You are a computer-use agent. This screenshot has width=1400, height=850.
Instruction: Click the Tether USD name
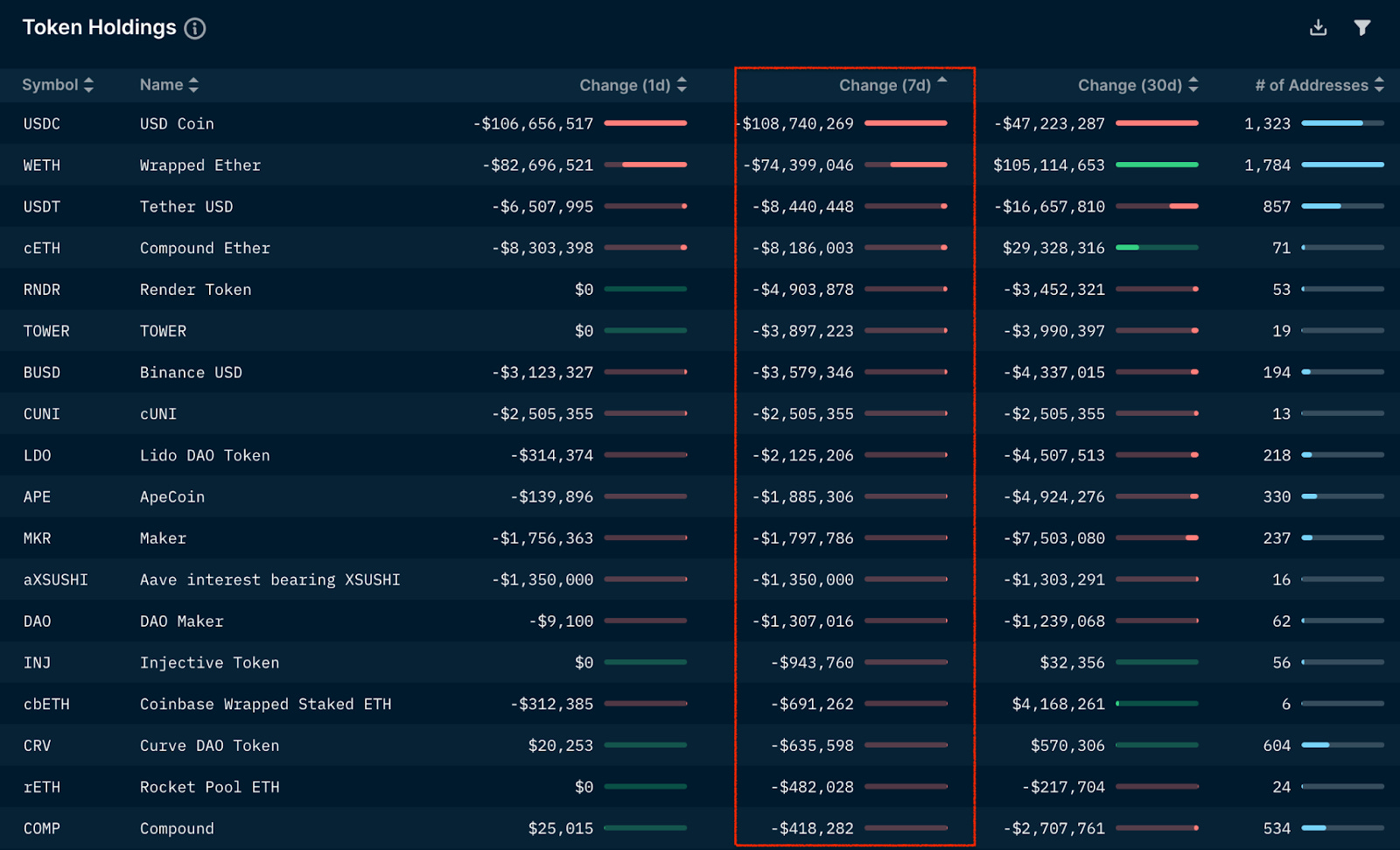coord(186,207)
